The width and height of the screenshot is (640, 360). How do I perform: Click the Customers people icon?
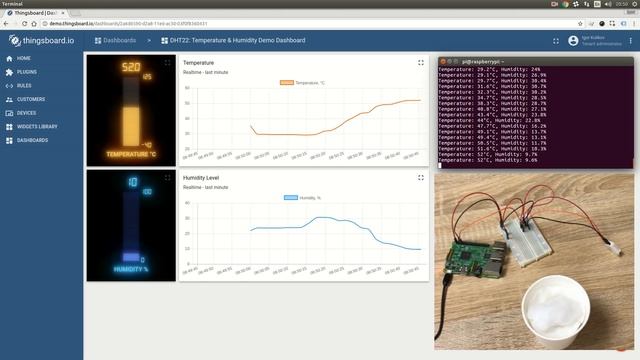[x=9, y=100]
